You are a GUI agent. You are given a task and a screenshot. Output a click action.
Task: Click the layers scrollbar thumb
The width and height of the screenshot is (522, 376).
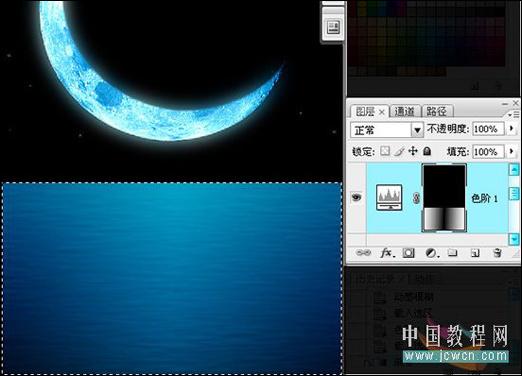point(514,193)
